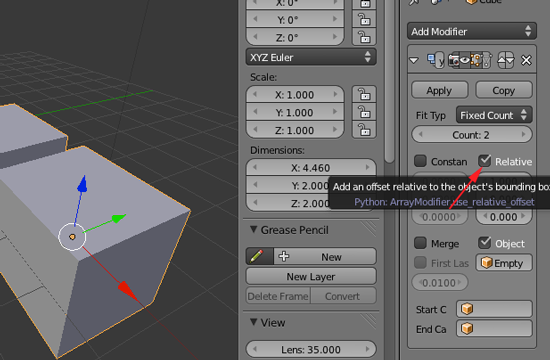The image size is (550, 360).
Task: Enable modifier cage editing icon
Action: point(487,60)
